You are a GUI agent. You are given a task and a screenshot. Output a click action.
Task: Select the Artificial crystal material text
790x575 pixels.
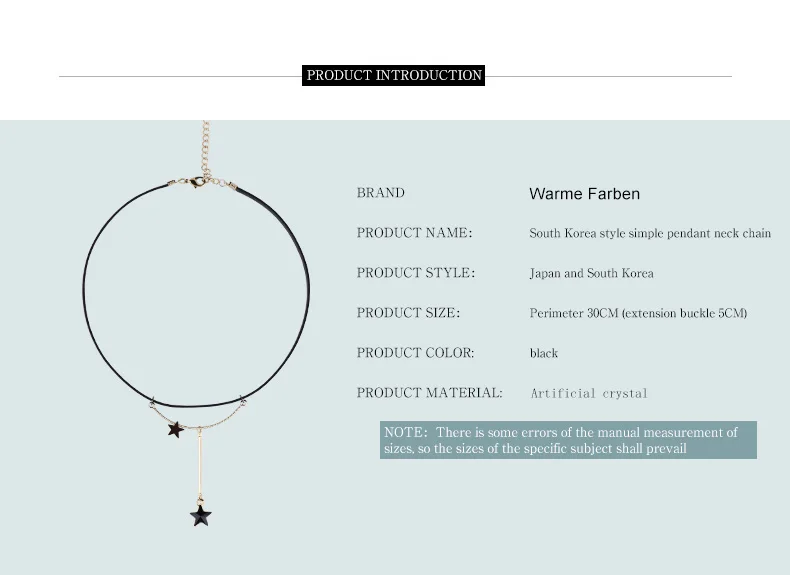(x=588, y=394)
